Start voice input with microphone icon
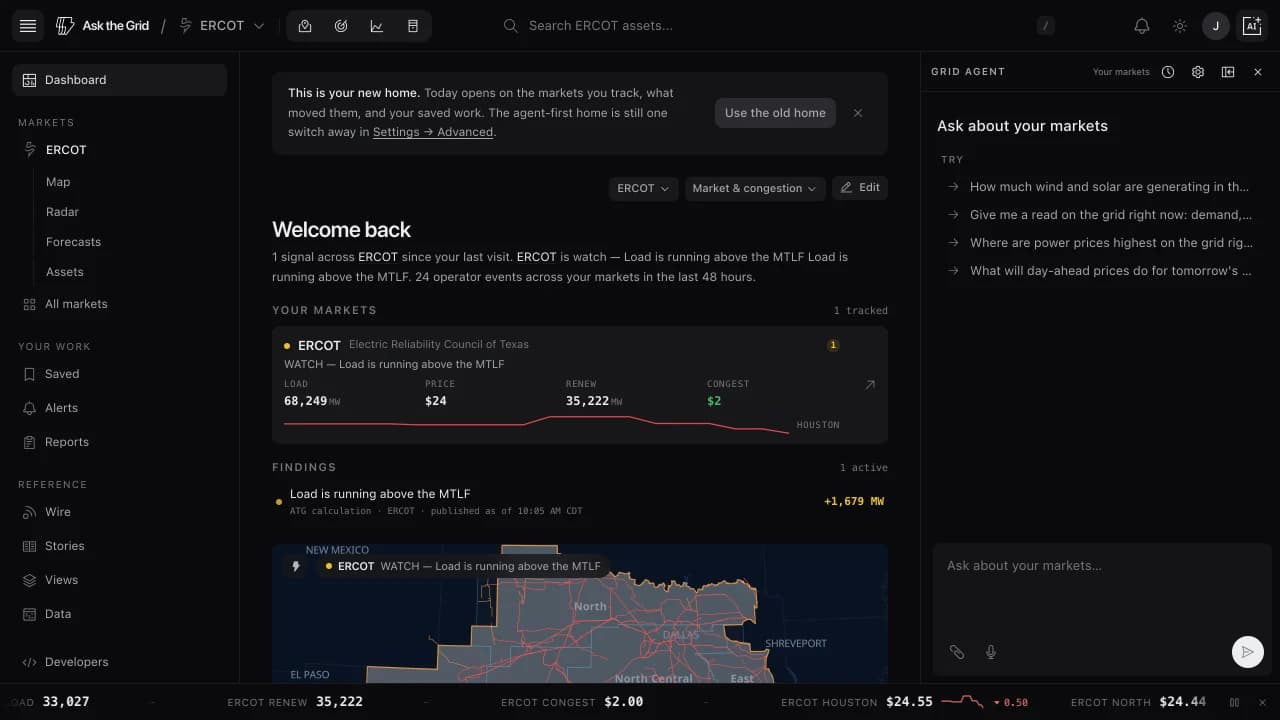1280x720 pixels. tap(991, 652)
